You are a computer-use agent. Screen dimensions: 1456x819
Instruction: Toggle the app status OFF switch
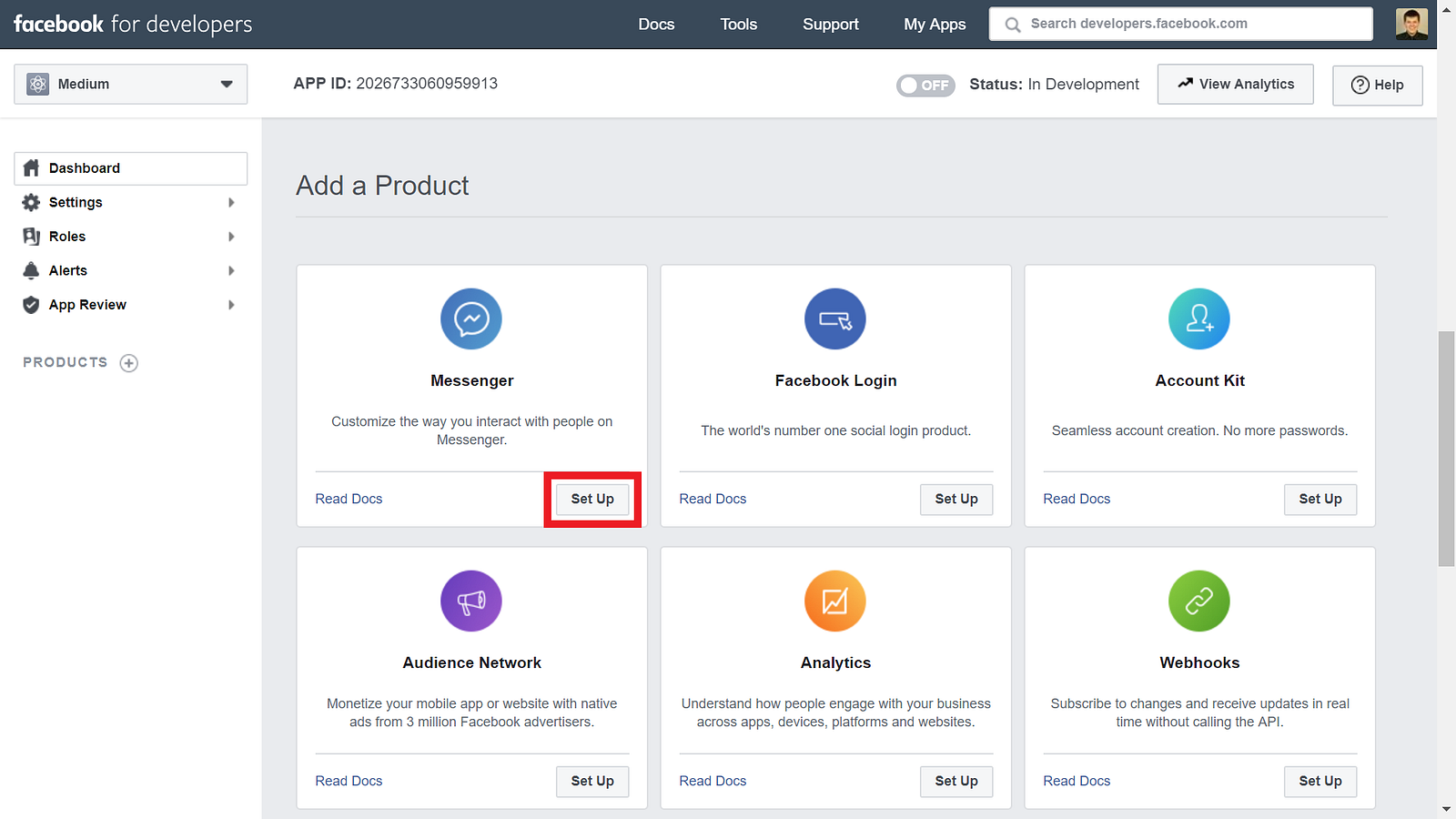925,86
